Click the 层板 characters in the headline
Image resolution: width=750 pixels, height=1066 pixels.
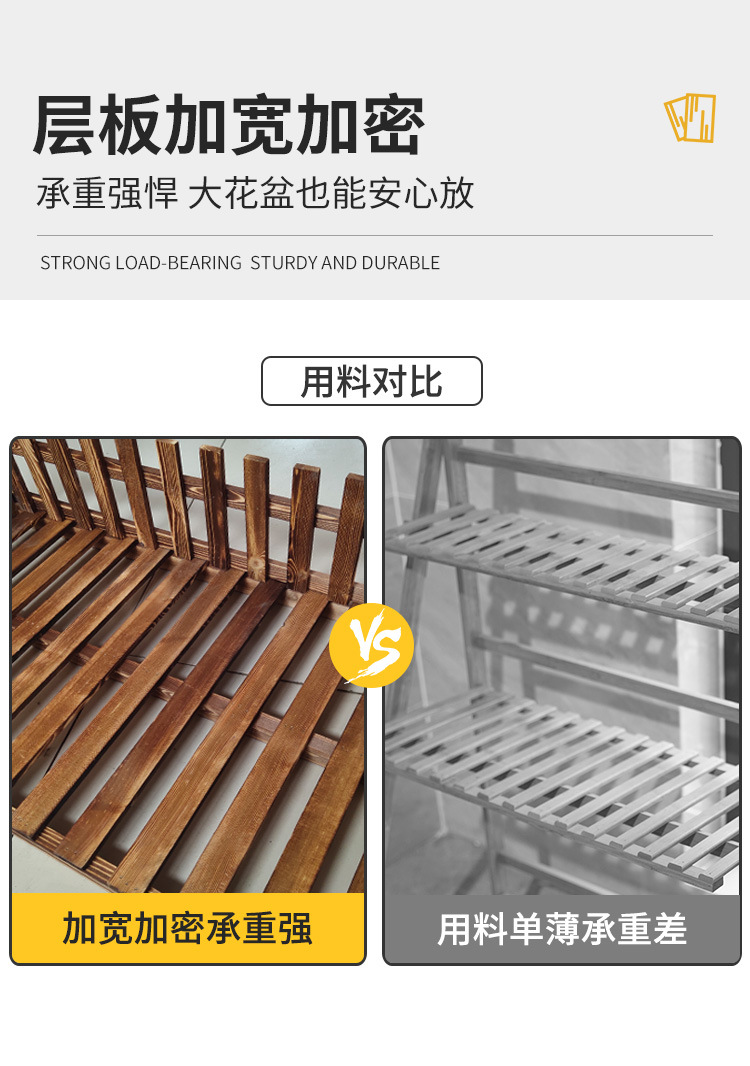point(97,126)
